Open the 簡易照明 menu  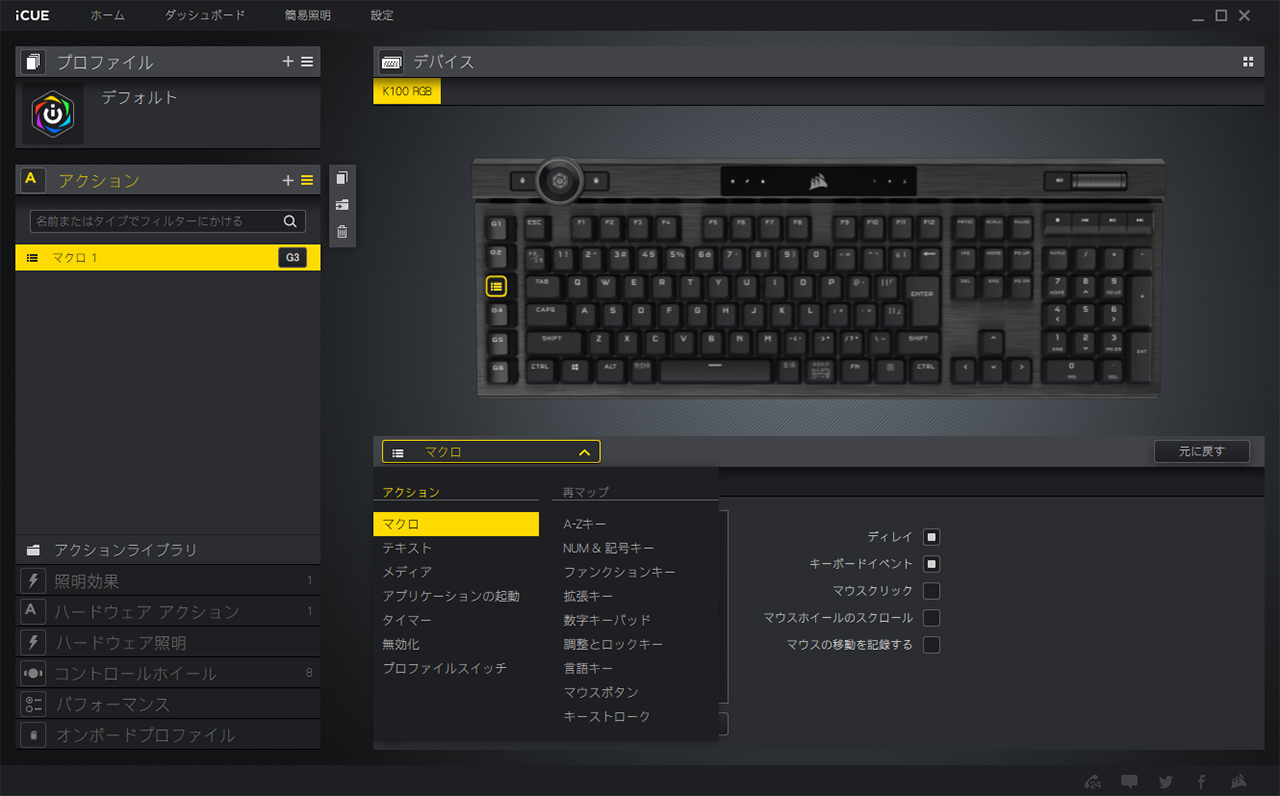click(308, 16)
